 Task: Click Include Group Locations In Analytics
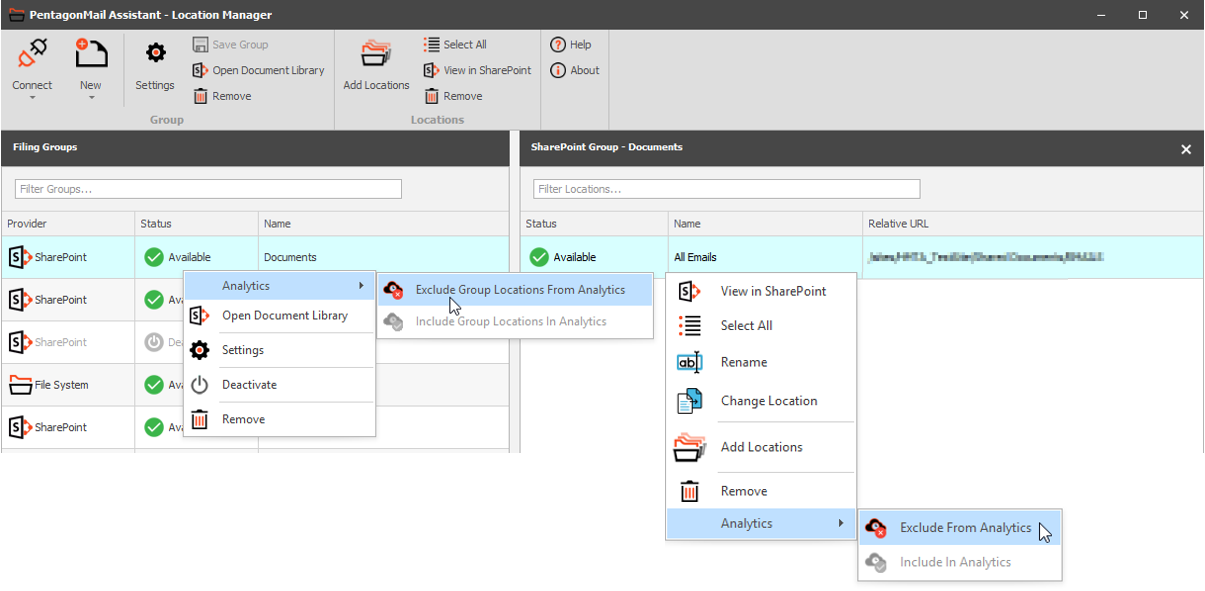515,322
